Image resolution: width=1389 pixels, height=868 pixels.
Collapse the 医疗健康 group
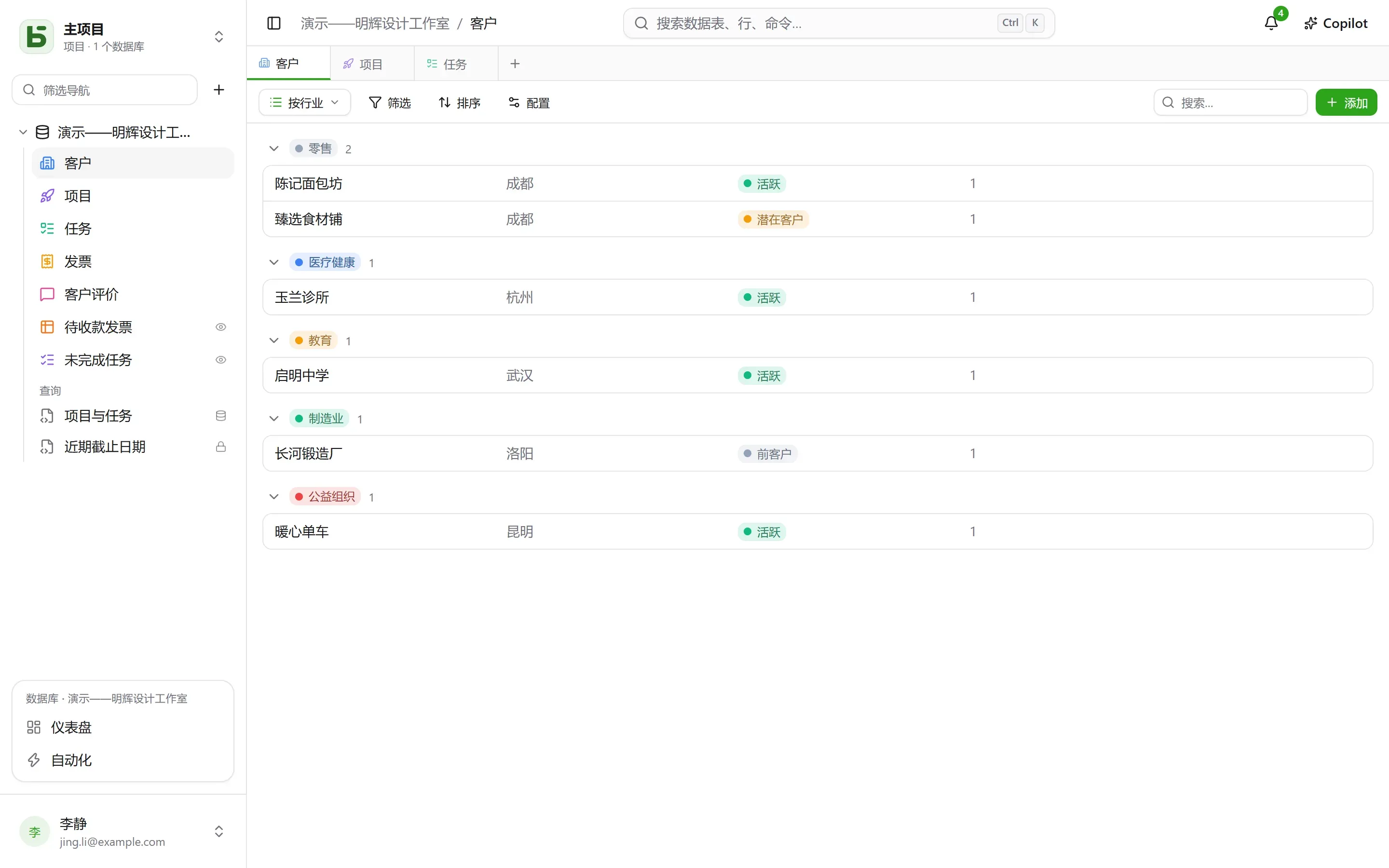pyautogui.click(x=274, y=262)
